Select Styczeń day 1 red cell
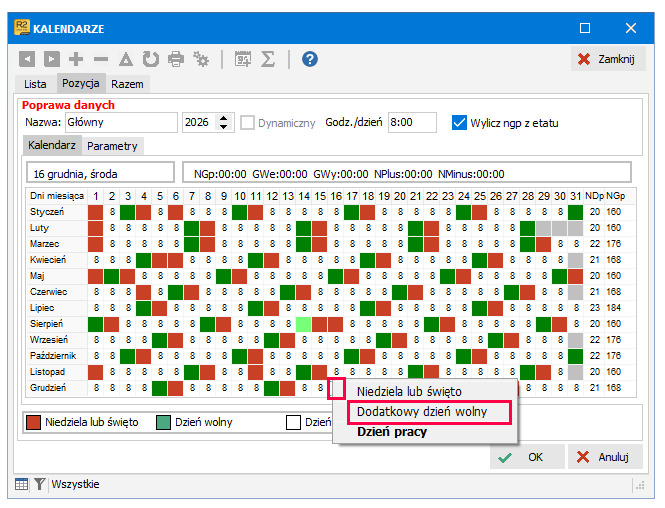665x508 pixels. point(96,212)
